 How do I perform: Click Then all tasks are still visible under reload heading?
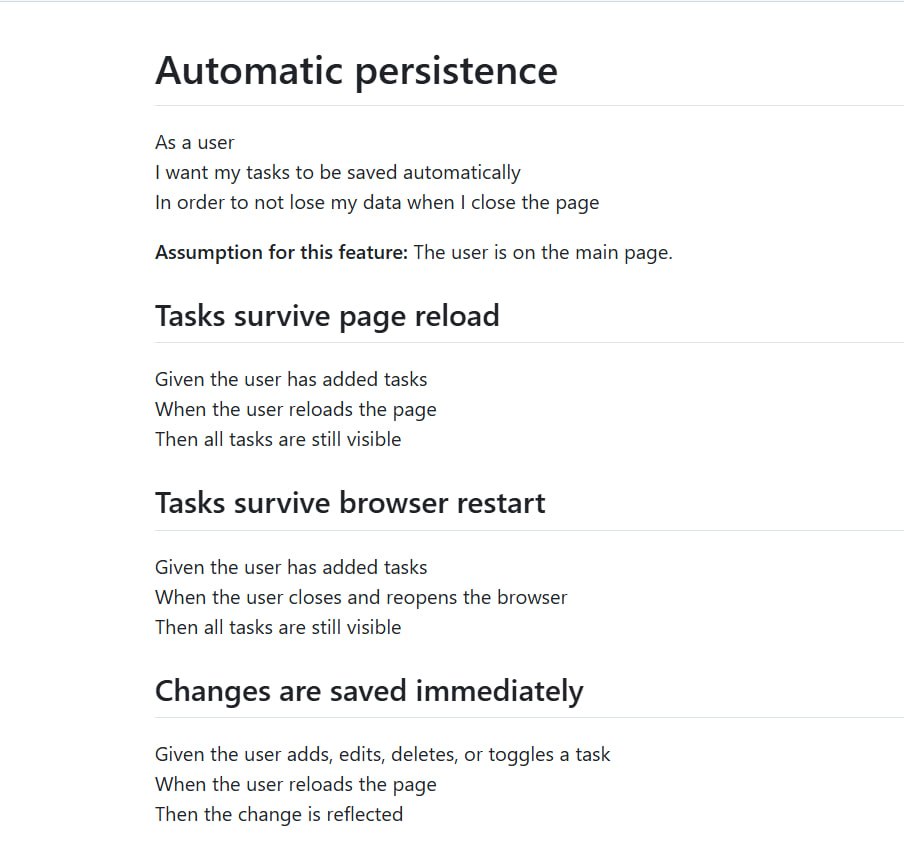pyautogui.click(x=278, y=439)
